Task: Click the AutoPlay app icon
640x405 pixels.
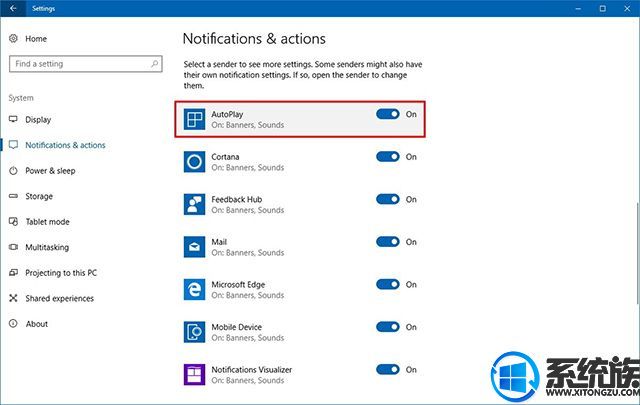Action: [194, 119]
